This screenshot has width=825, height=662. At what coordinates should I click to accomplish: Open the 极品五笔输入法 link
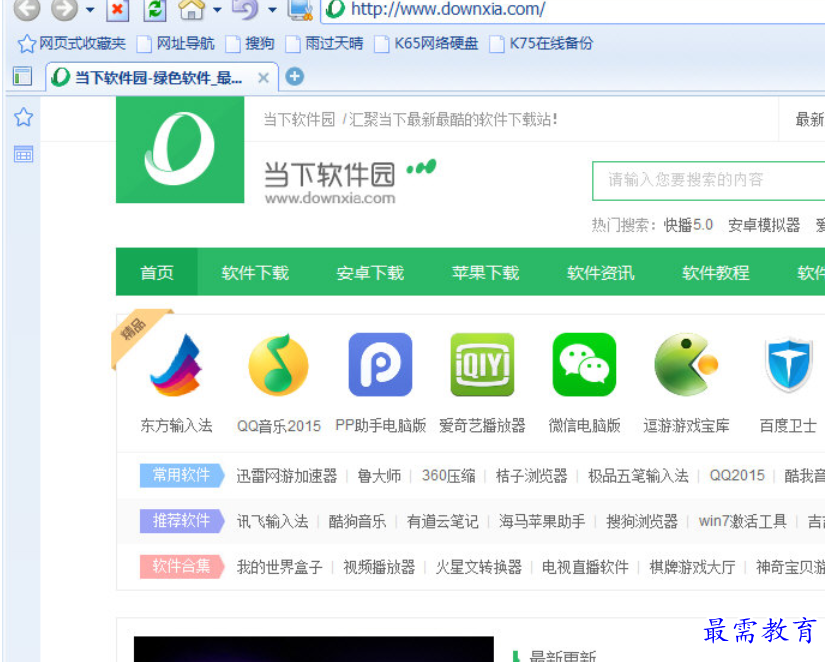pyautogui.click(x=638, y=476)
